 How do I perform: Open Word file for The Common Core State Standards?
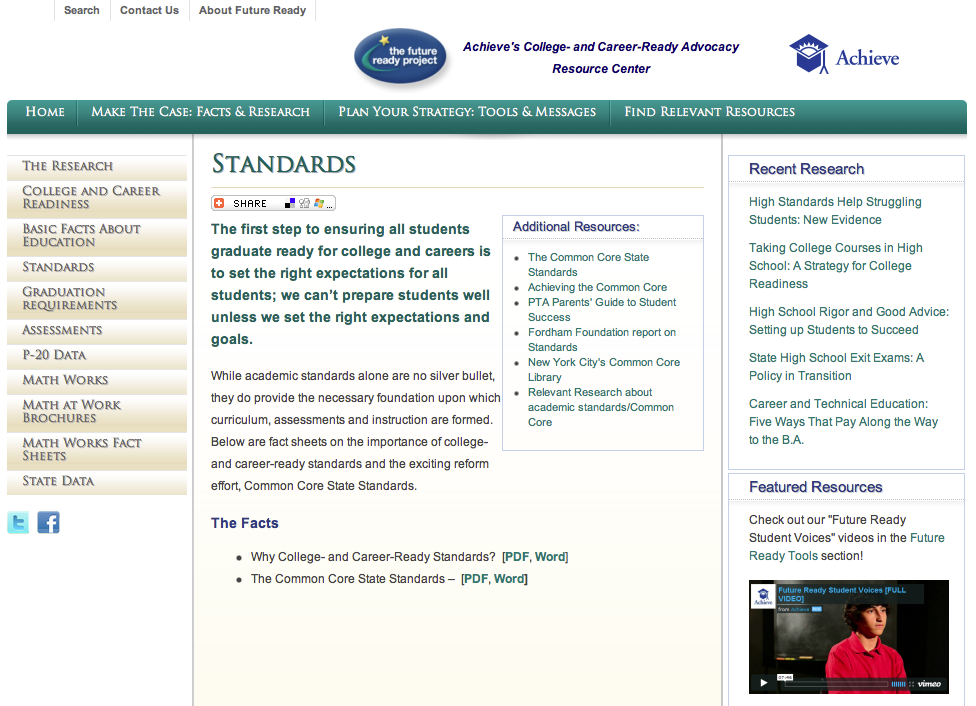(509, 579)
